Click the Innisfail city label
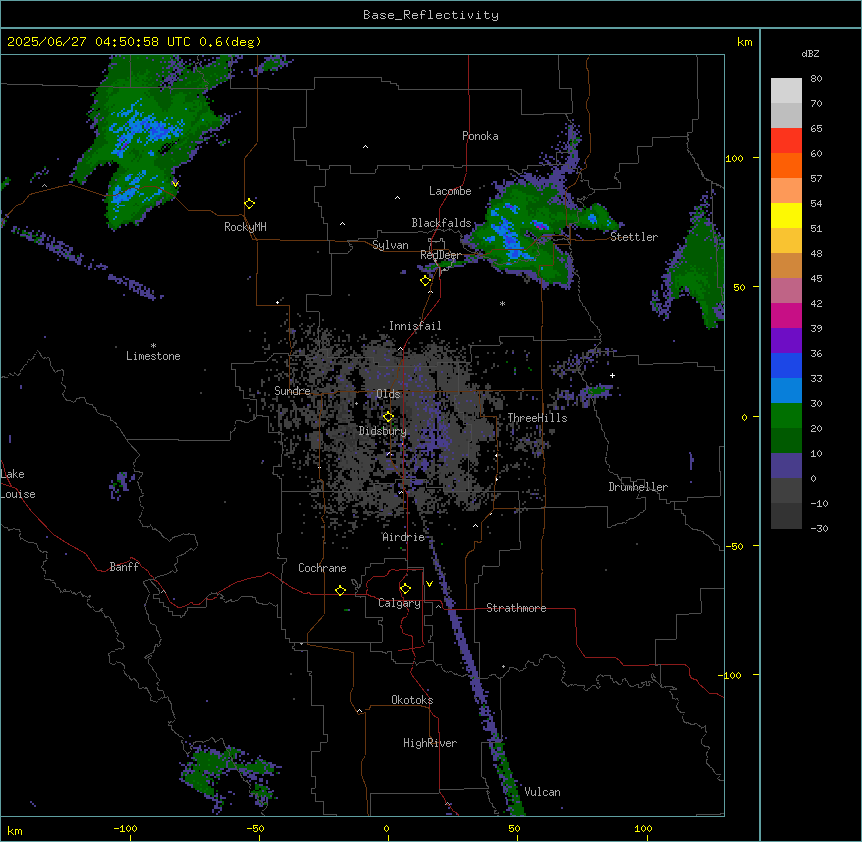The image size is (862, 842). point(415,326)
